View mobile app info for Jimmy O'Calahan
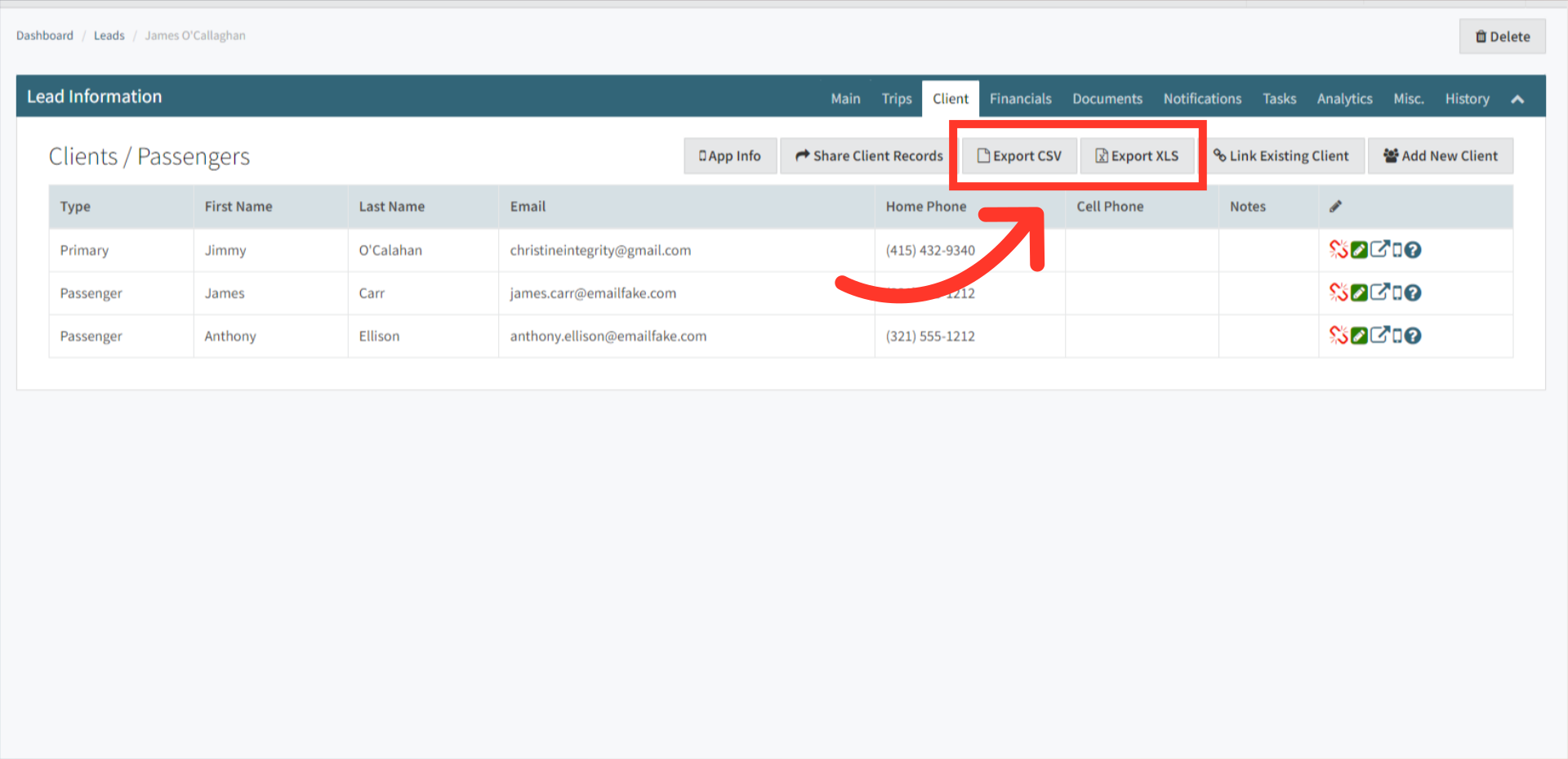The image size is (1568, 759). (1398, 250)
